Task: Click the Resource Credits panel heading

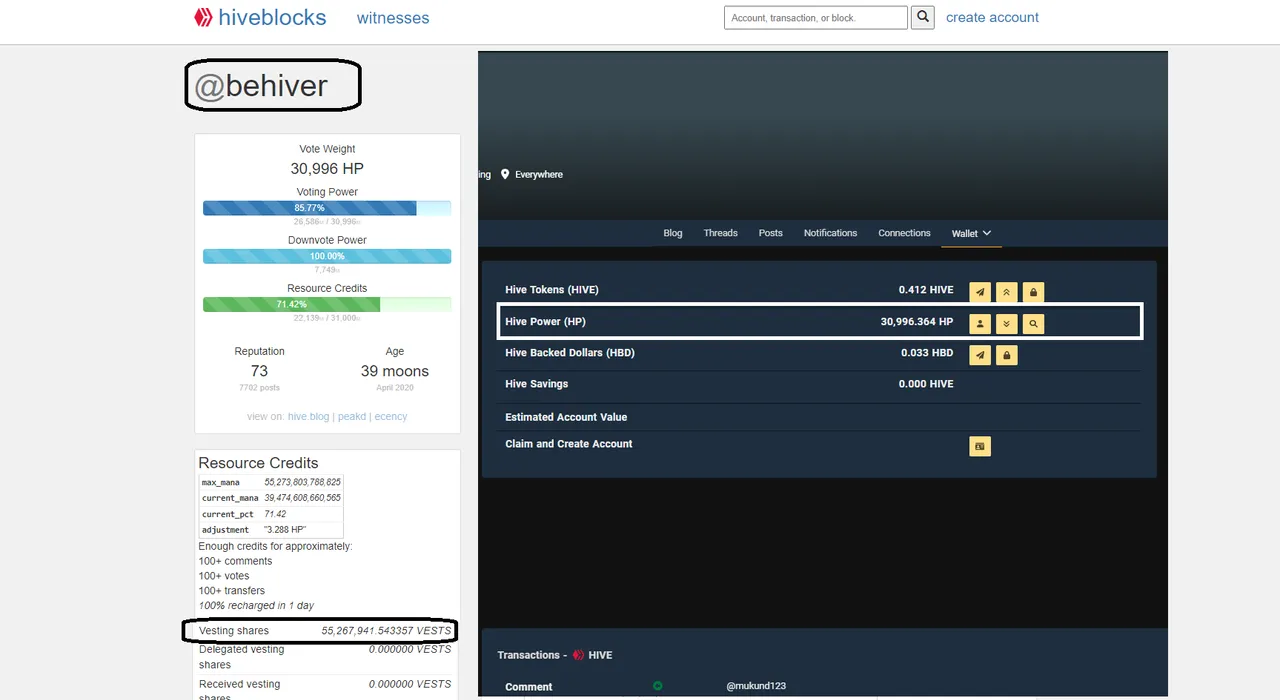Action: point(258,463)
